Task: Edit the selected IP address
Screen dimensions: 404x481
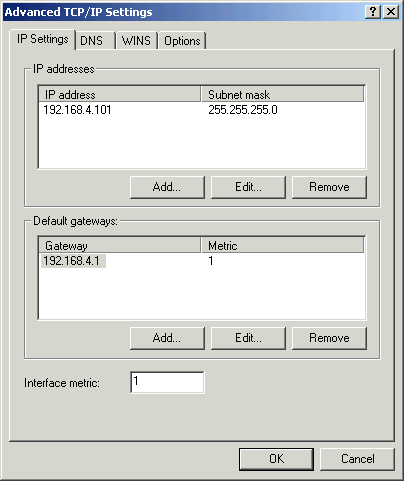Action: pyautogui.click(x=248, y=187)
